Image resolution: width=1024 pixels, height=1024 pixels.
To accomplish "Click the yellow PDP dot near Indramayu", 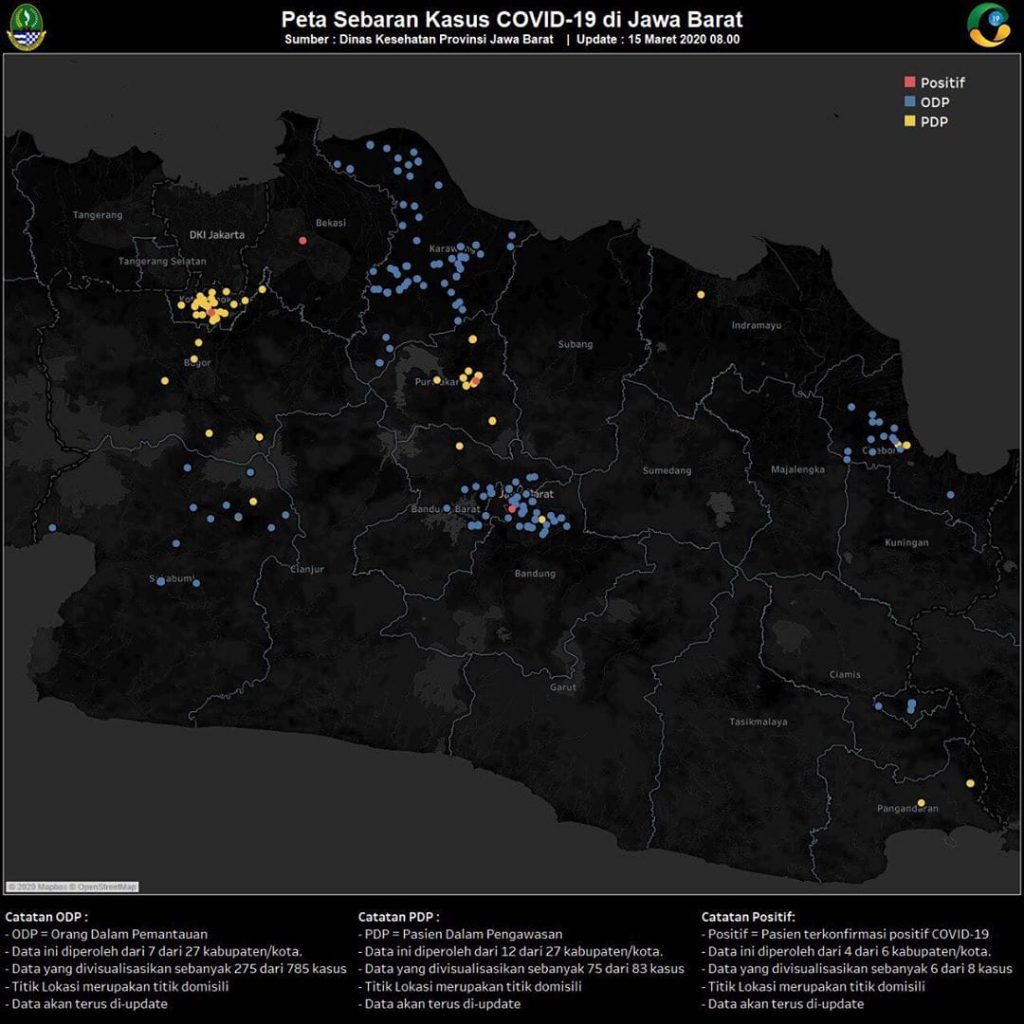I will 701,295.
